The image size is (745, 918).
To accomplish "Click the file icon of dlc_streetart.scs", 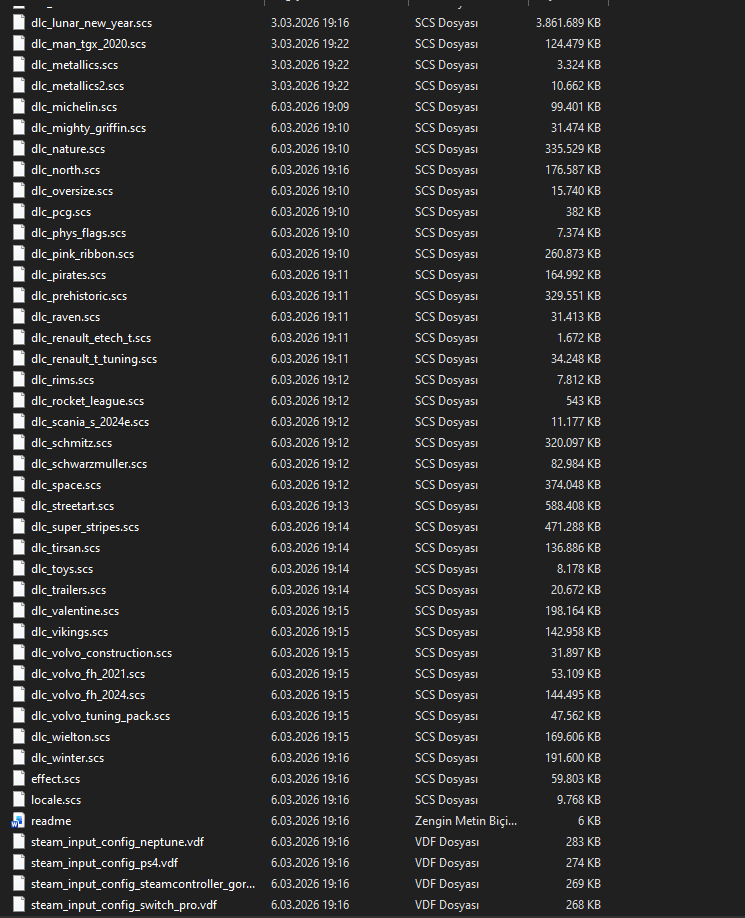I will 19,506.
